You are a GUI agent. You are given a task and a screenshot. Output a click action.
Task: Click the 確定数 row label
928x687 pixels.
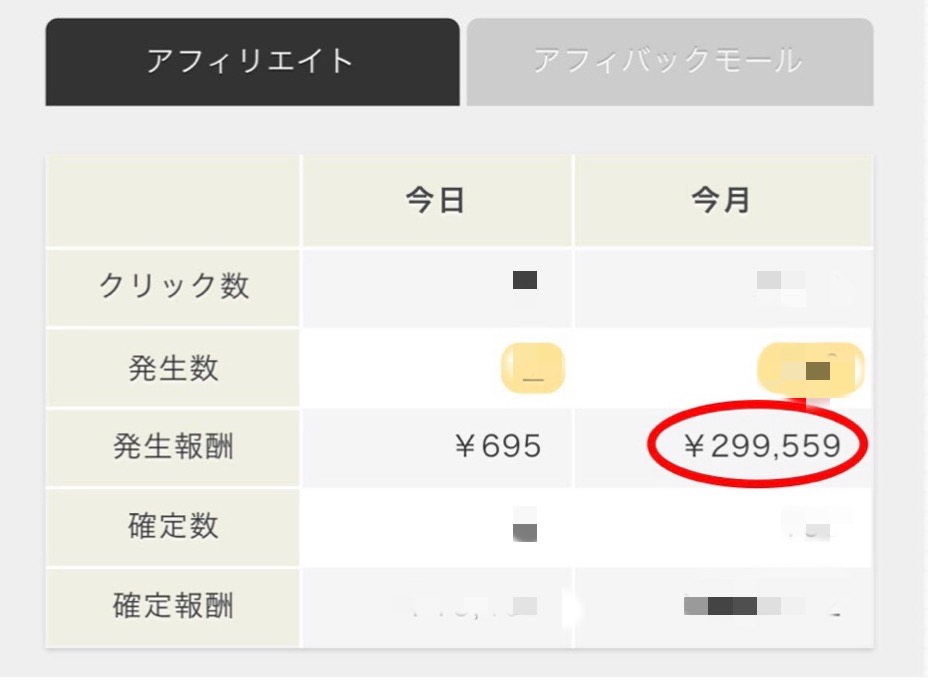(x=173, y=527)
